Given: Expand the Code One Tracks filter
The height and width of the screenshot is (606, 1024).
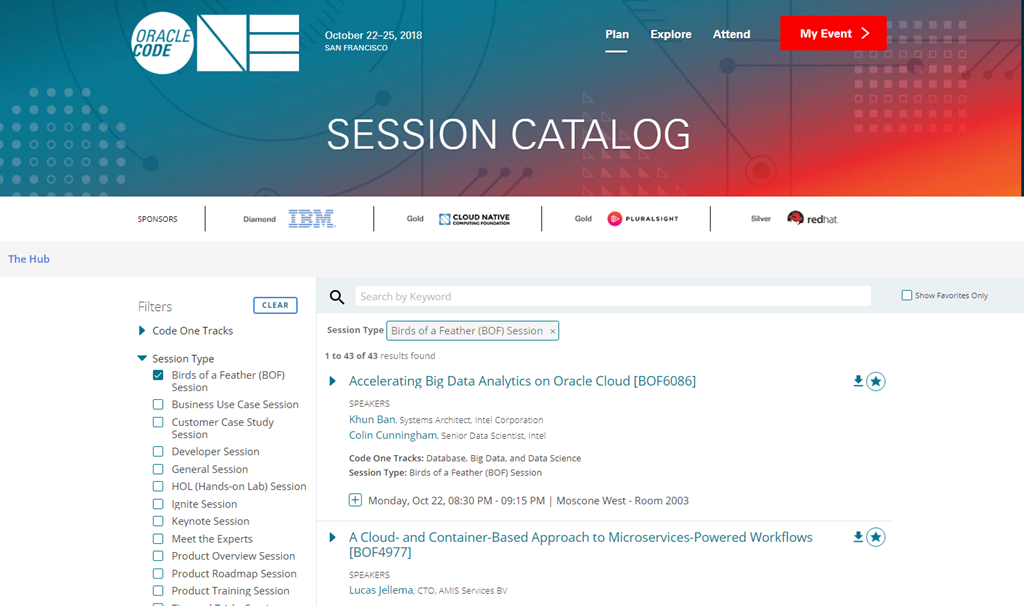Looking at the screenshot, I should (142, 331).
